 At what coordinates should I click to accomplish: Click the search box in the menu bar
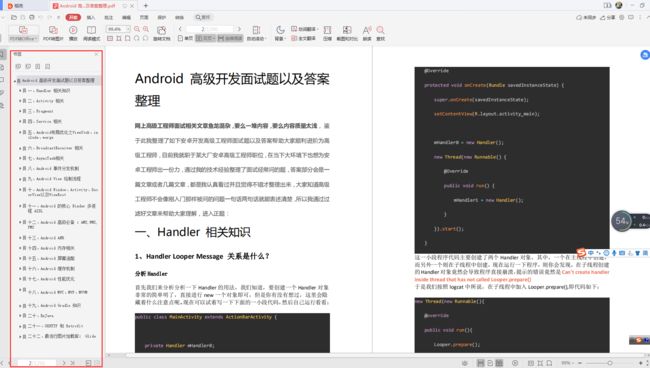203,17
